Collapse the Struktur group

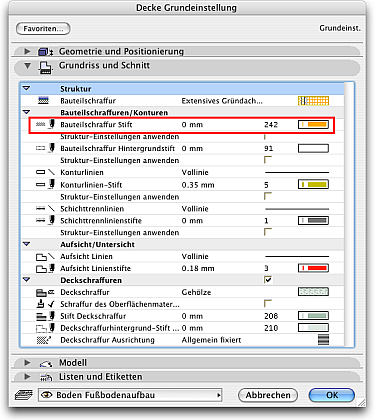pyautogui.click(x=26, y=88)
